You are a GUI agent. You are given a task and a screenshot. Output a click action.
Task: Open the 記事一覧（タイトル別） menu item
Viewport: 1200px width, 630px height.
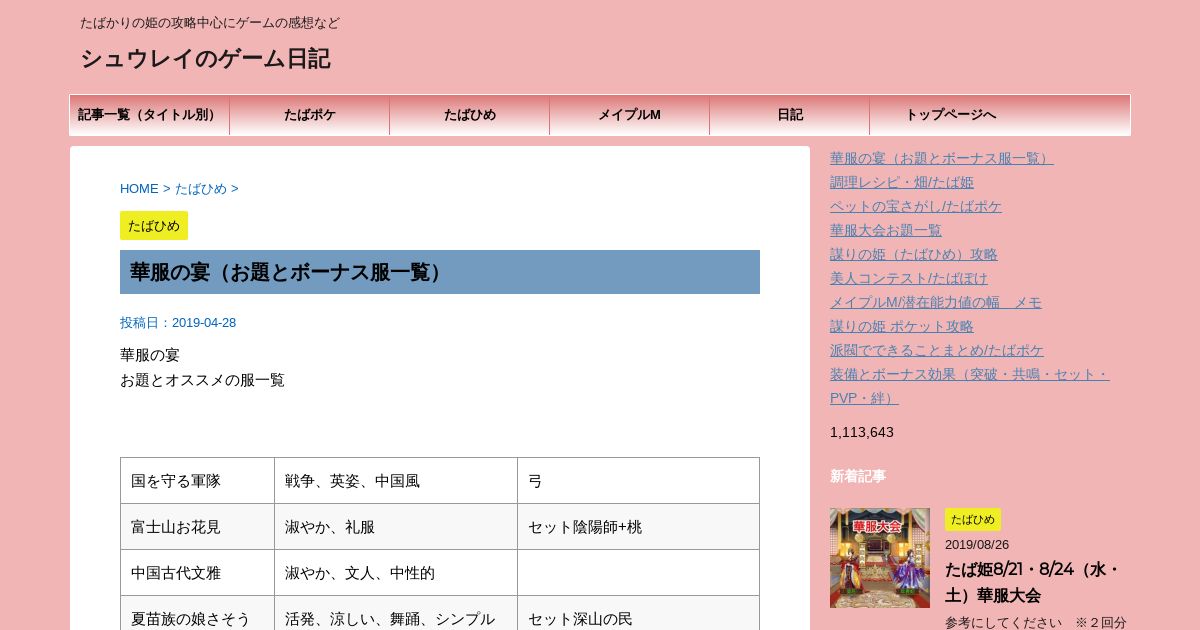click(x=149, y=115)
